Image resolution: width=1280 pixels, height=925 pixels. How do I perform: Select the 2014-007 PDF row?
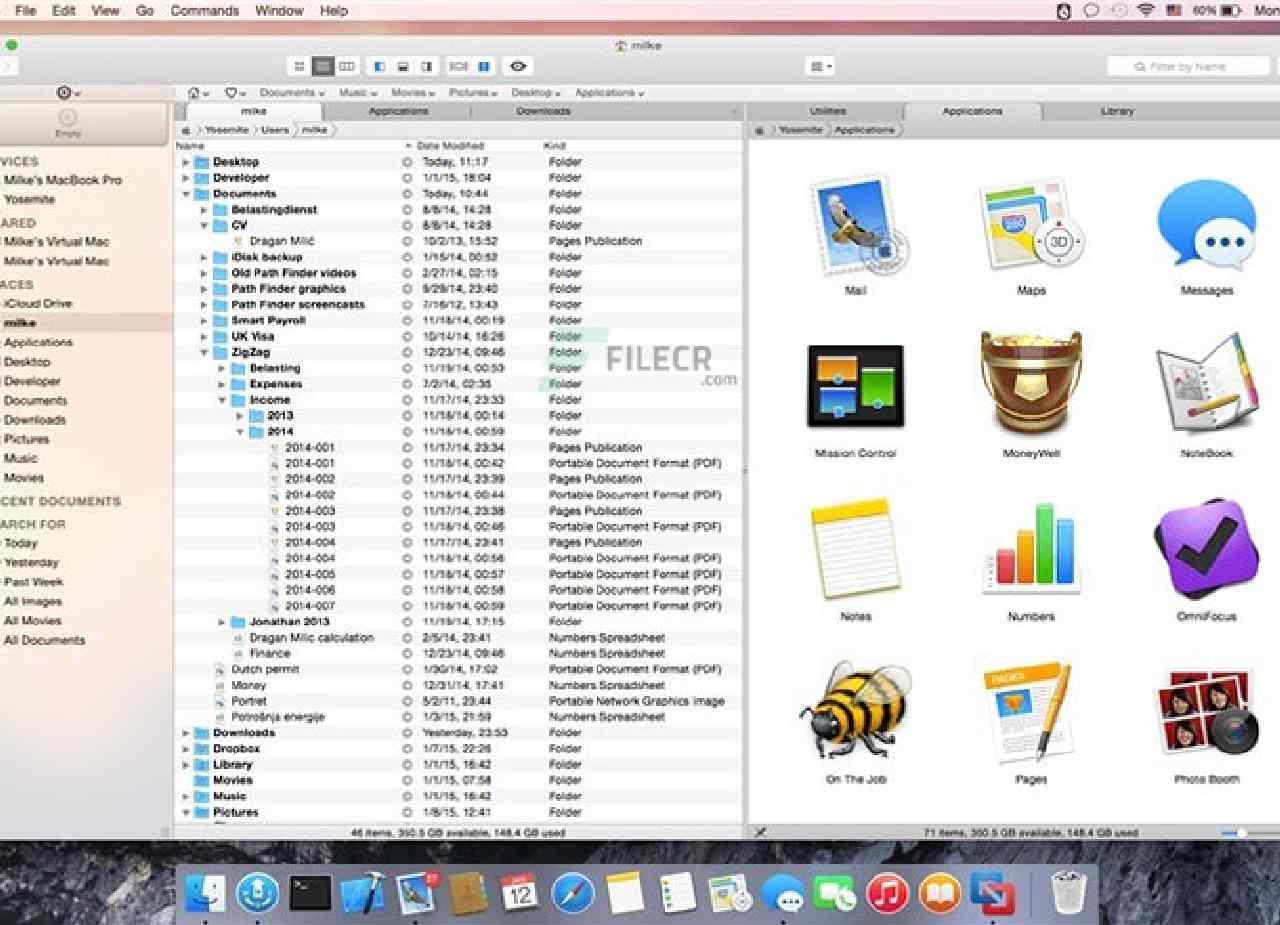click(x=459, y=606)
